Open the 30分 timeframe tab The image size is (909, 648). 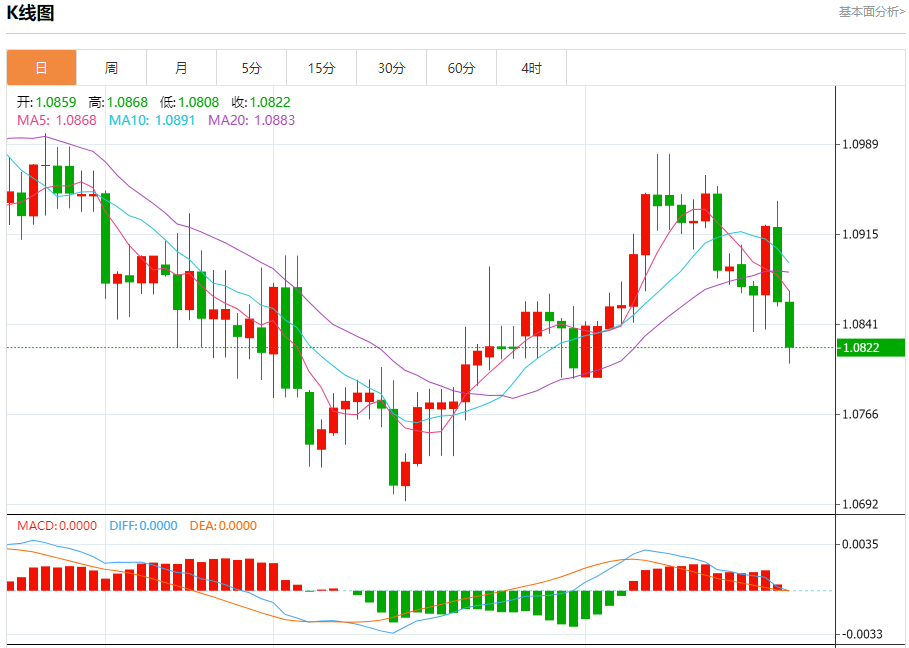point(391,68)
